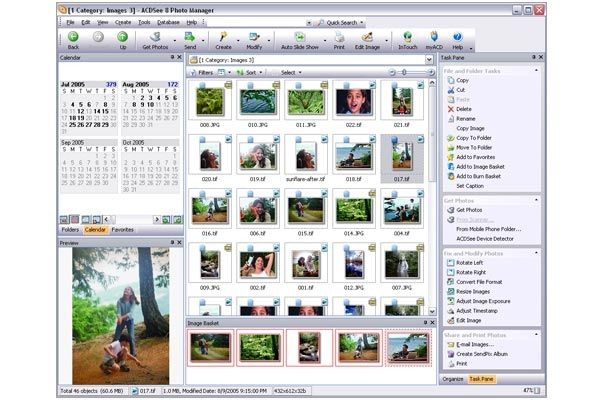Viewport: 600px width, 400px height.
Task: Start the Auto Slide Show
Action: pyautogui.click(x=301, y=38)
